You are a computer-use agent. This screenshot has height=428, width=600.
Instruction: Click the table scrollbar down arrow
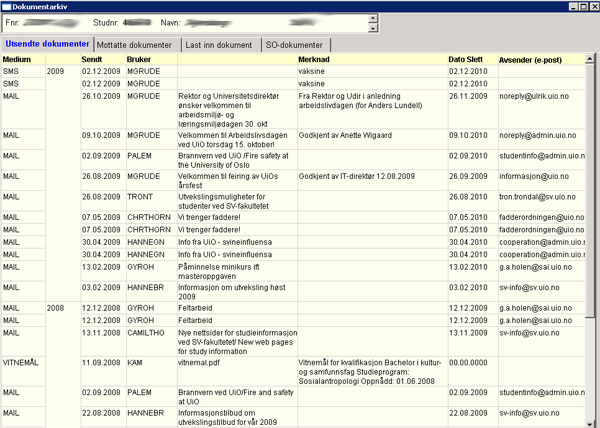[590, 423]
